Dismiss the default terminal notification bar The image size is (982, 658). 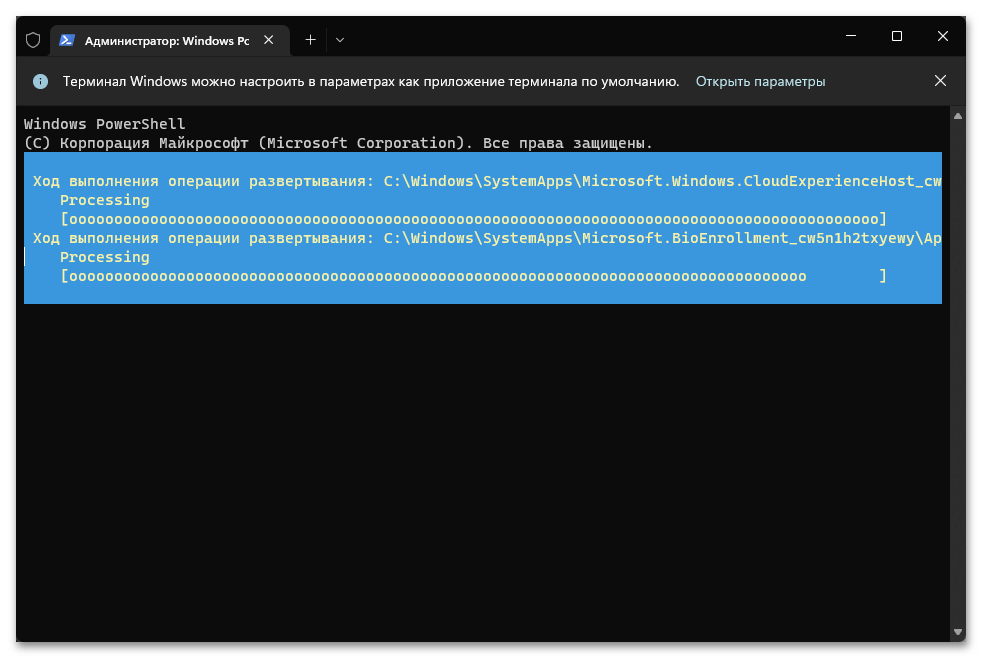click(x=939, y=81)
